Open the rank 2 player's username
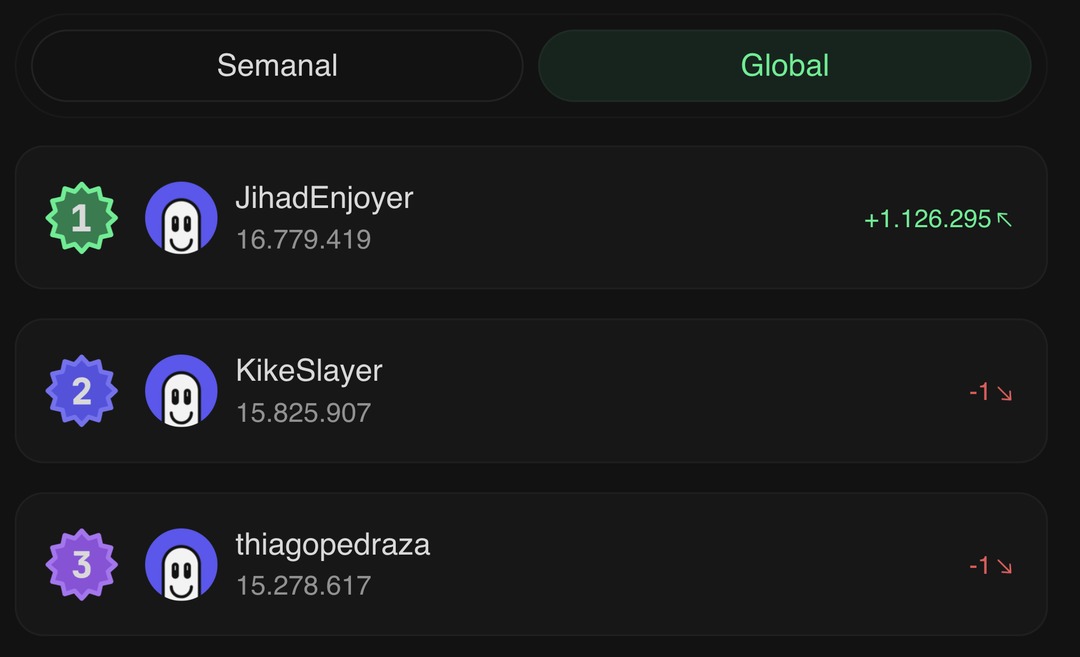The height and width of the screenshot is (657, 1080). pos(309,371)
